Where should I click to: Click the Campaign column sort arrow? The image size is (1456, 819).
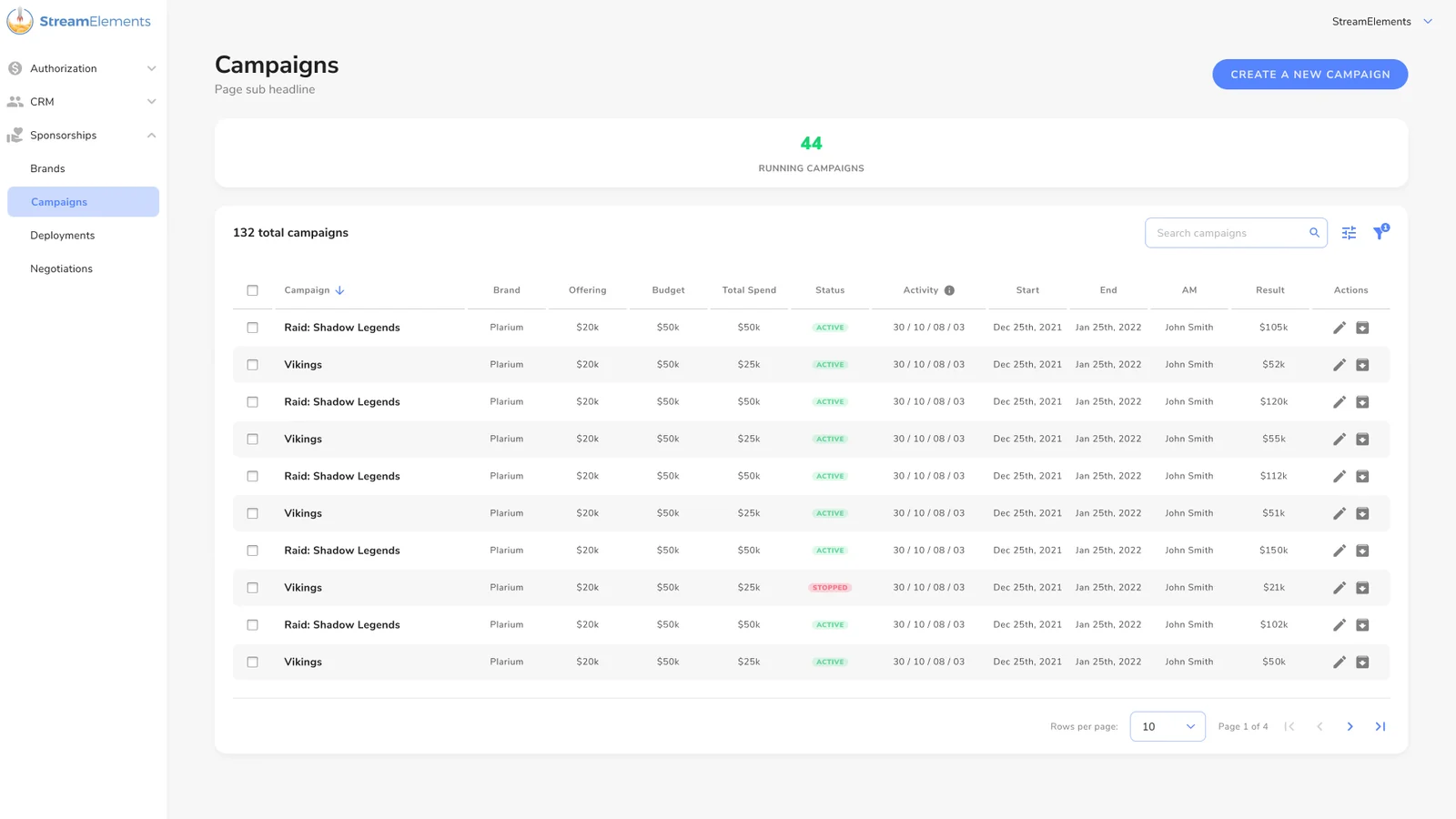339,290
